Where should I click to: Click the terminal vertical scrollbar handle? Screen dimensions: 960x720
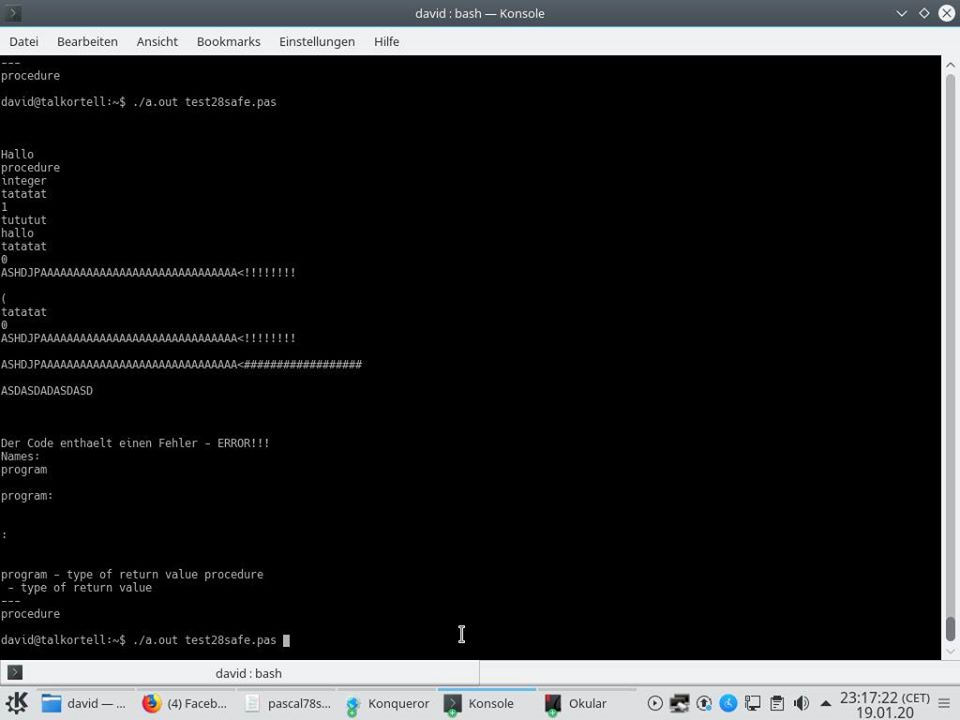tap(949, 629)
